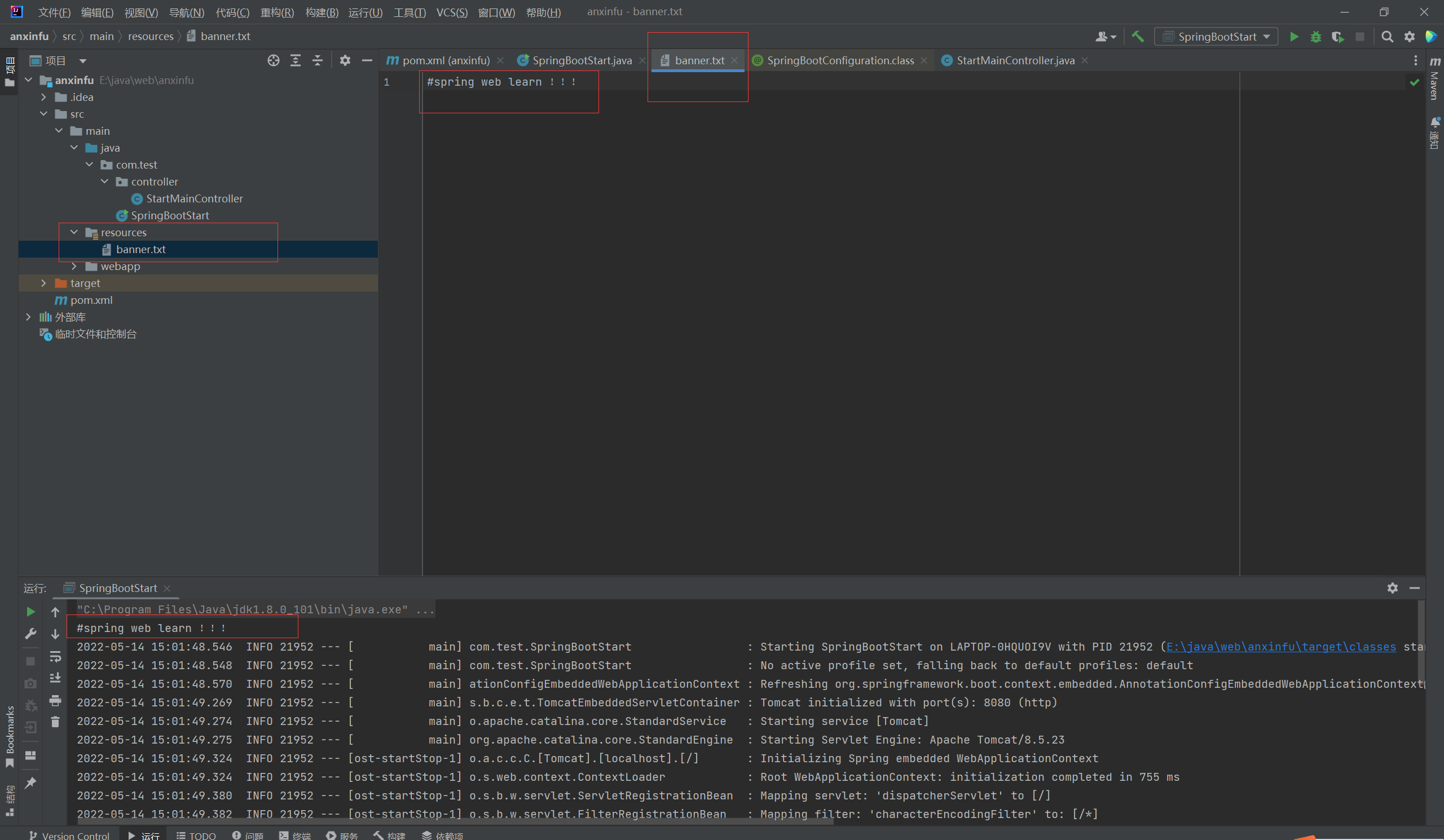
Task: Click the Debug bug icon
Action: [1315, 37]
